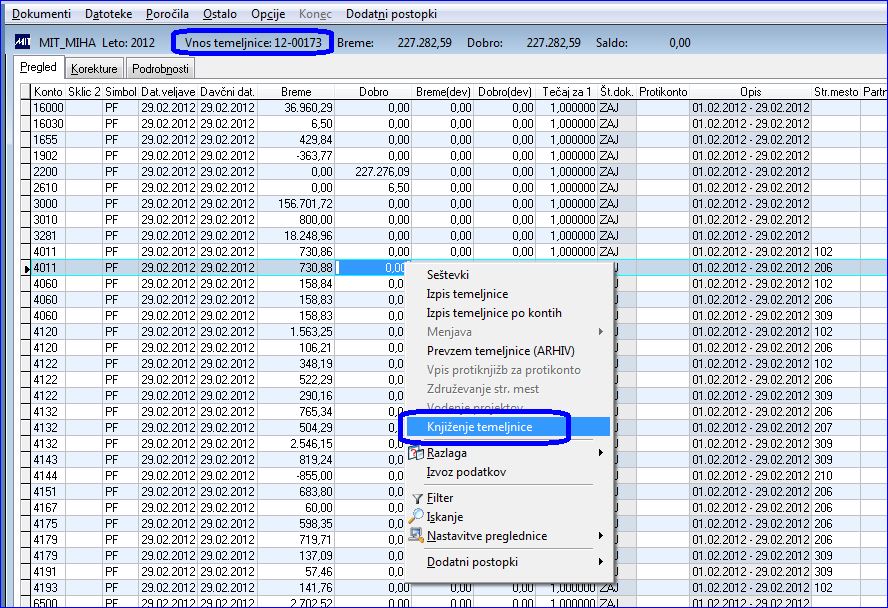Click Prevzem temeljnice (ARHIV) entry
The image size is (888, 608).
pos(501,351)
